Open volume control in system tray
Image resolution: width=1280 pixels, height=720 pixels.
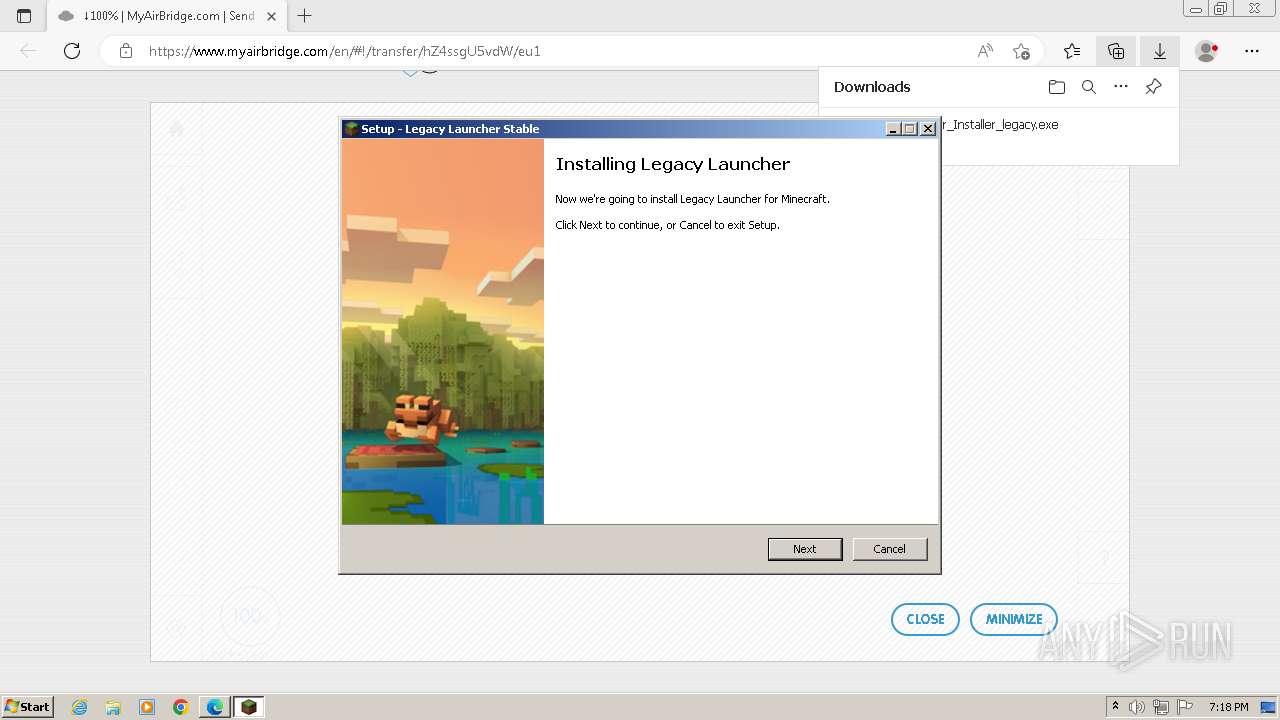coord(1137,707)
